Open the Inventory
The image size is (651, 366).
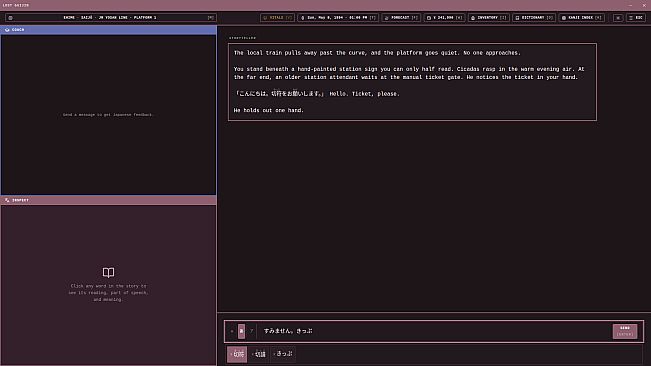tap(489, 18)
